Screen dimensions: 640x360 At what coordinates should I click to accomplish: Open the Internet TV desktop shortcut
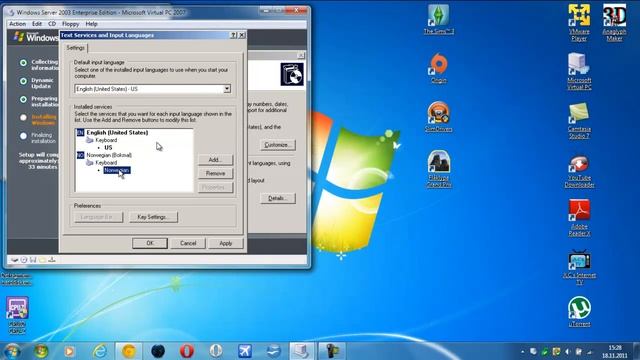pos(579,267)
